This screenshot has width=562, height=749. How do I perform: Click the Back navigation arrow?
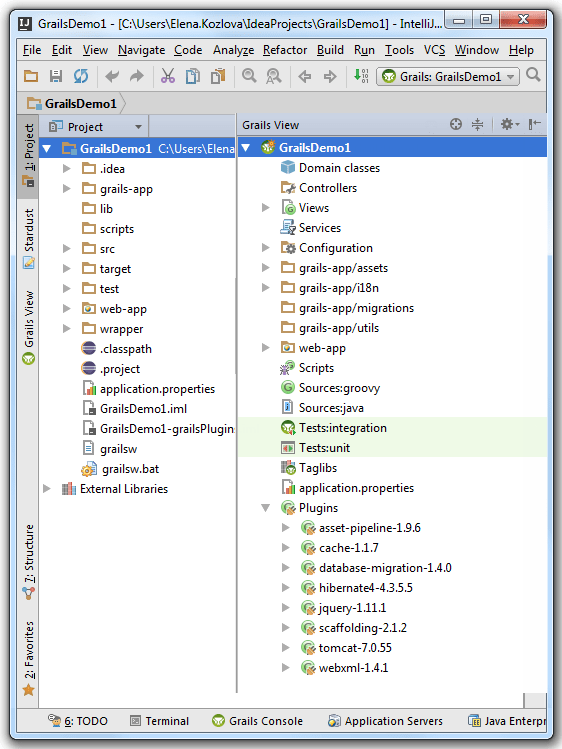click(x=305, y=76)
